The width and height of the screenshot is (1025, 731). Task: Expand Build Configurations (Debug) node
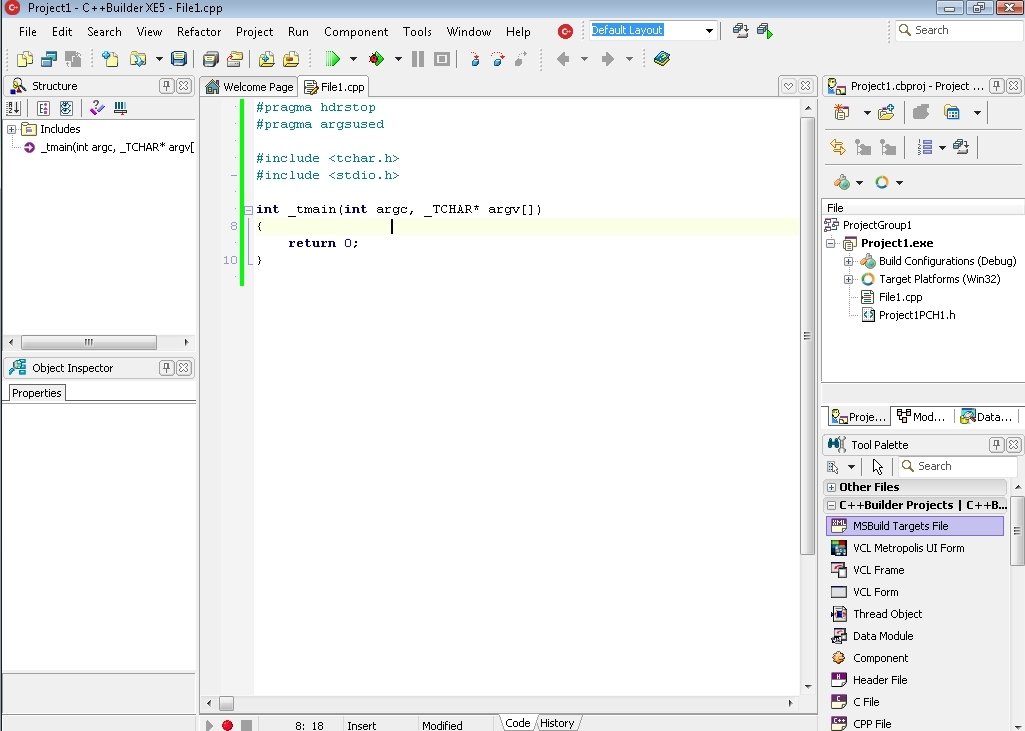click(849, 262)
